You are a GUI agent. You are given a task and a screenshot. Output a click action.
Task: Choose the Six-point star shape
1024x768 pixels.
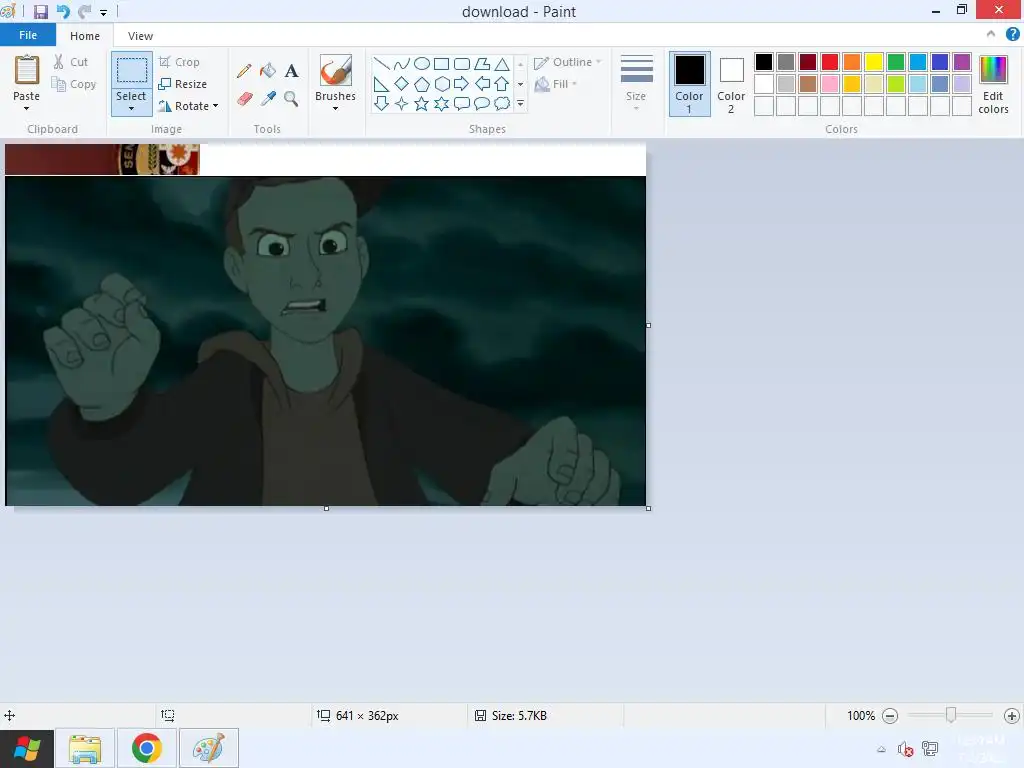(442, 103)
